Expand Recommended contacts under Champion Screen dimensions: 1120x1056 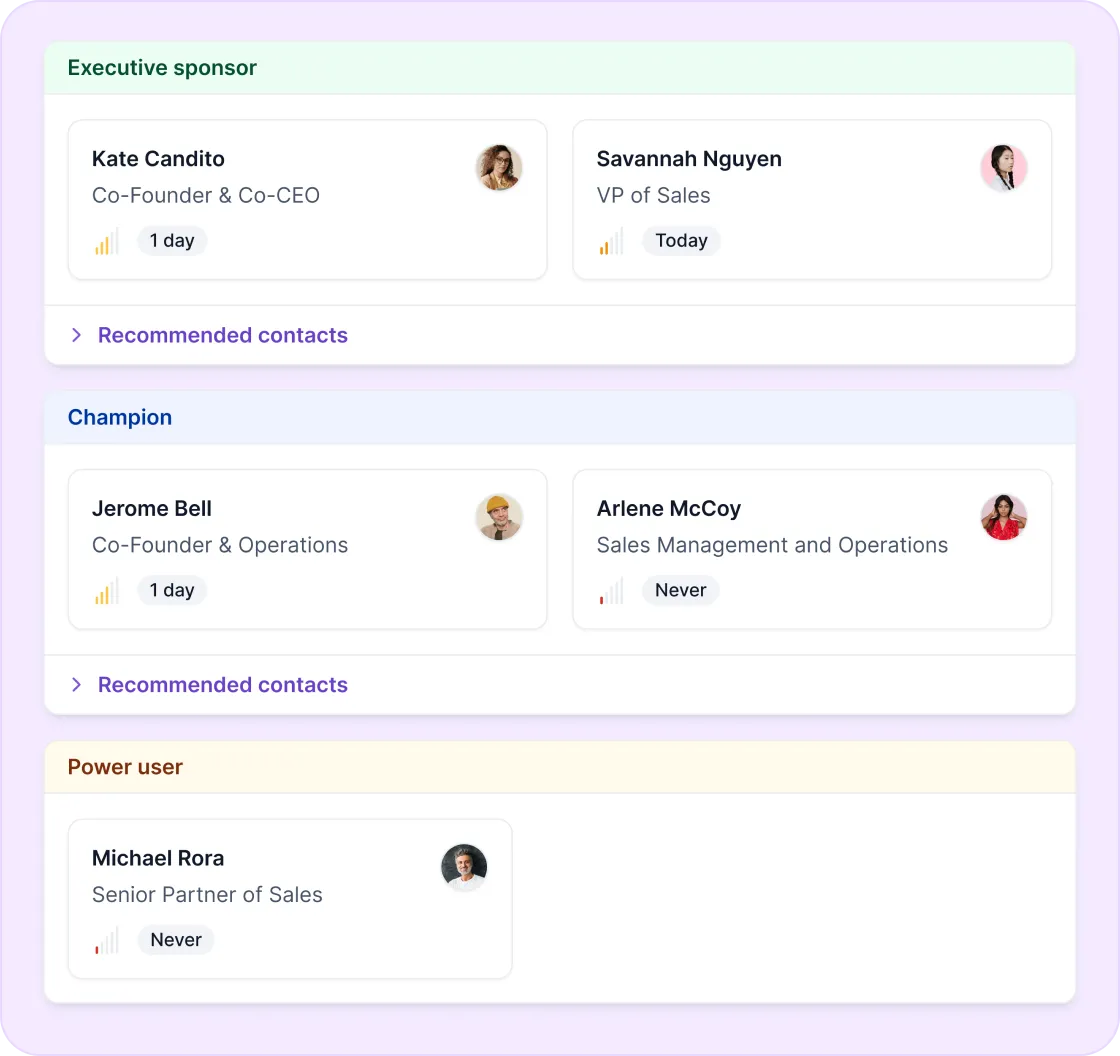(222, 685)
